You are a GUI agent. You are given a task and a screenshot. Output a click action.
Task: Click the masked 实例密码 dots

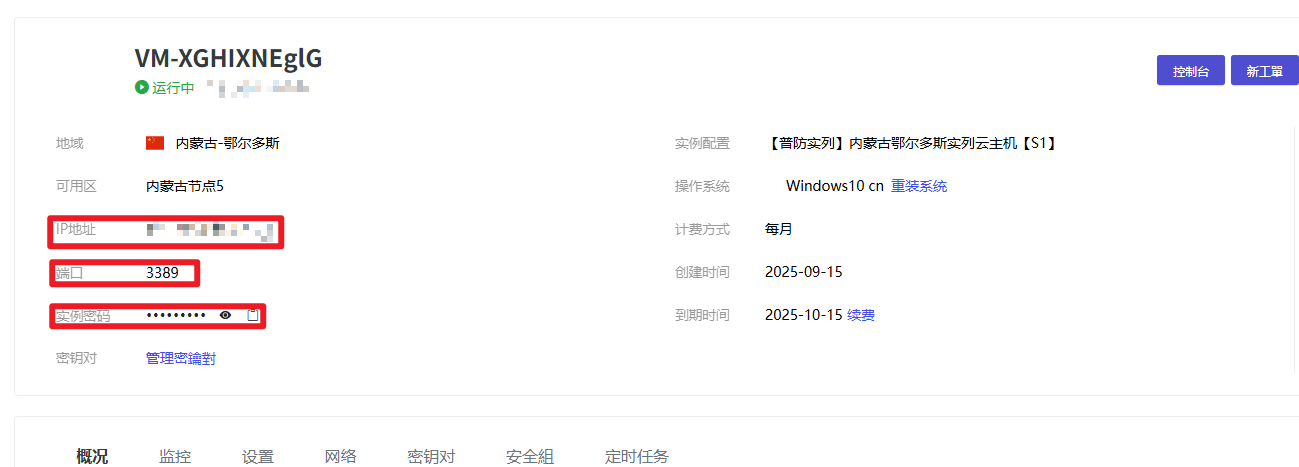pyautogui.click(x=176, y=315)
